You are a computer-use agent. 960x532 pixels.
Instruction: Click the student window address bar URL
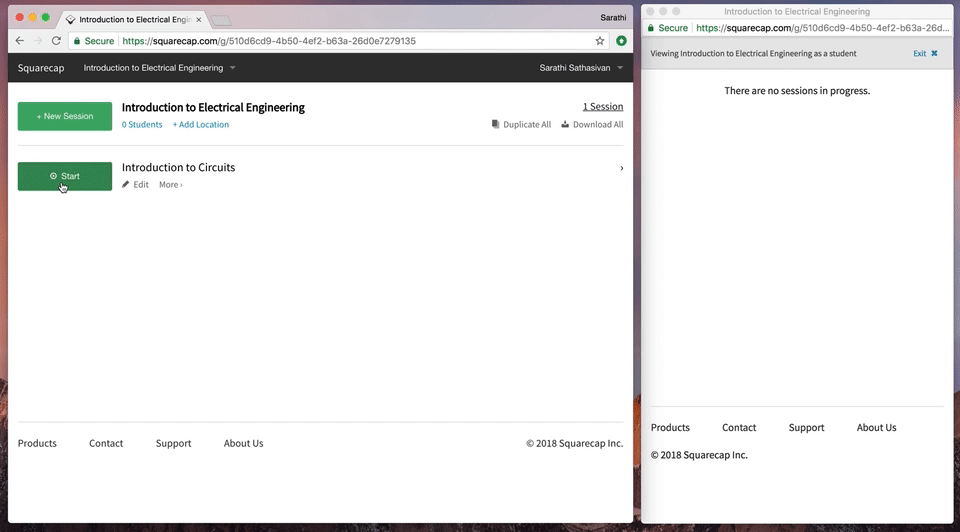pyautogui.click(x=822, y=28)
